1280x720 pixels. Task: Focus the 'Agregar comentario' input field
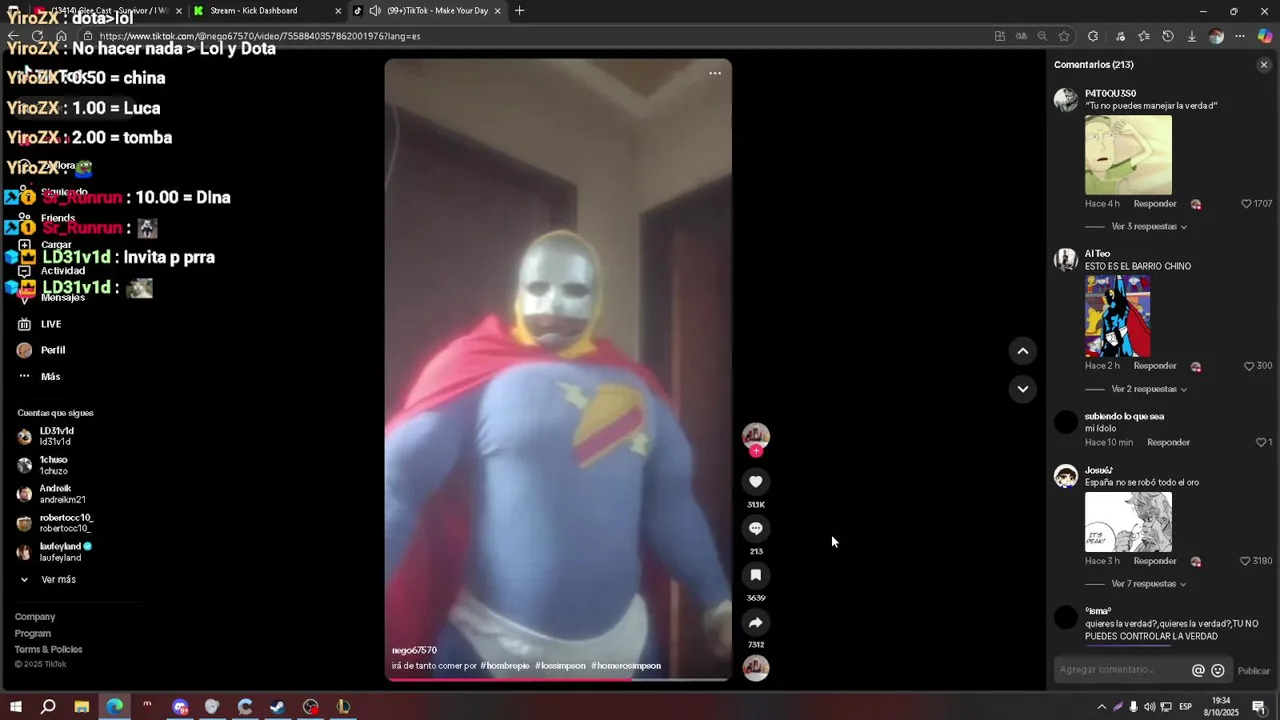[1122, 670]
